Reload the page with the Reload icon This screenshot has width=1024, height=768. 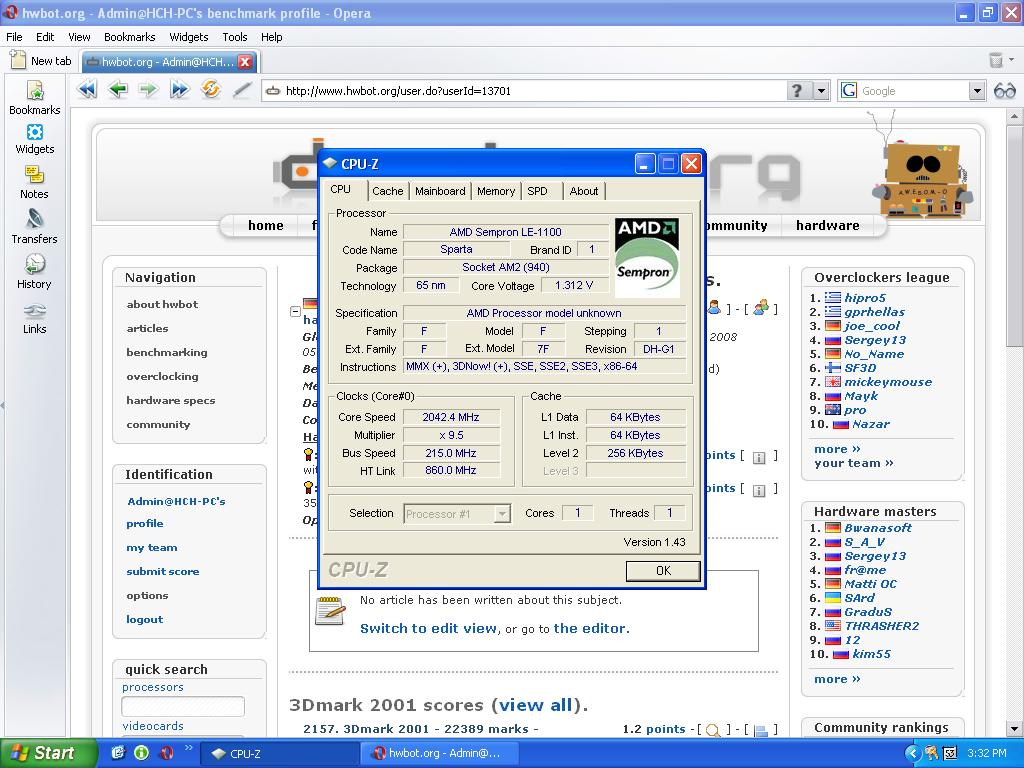(x=210, y=89)
